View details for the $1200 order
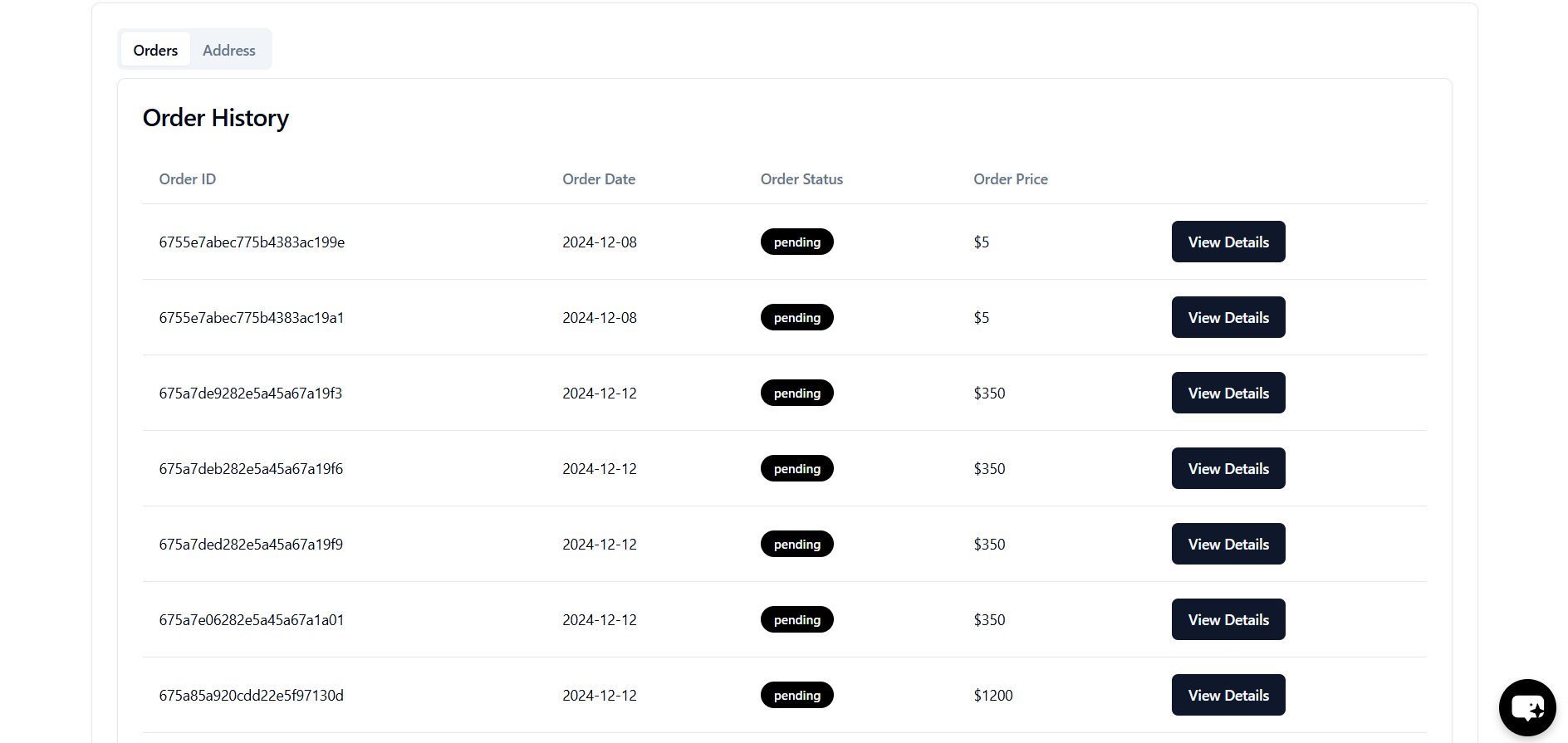The image size is (1568, 743). coord(1227,695)
